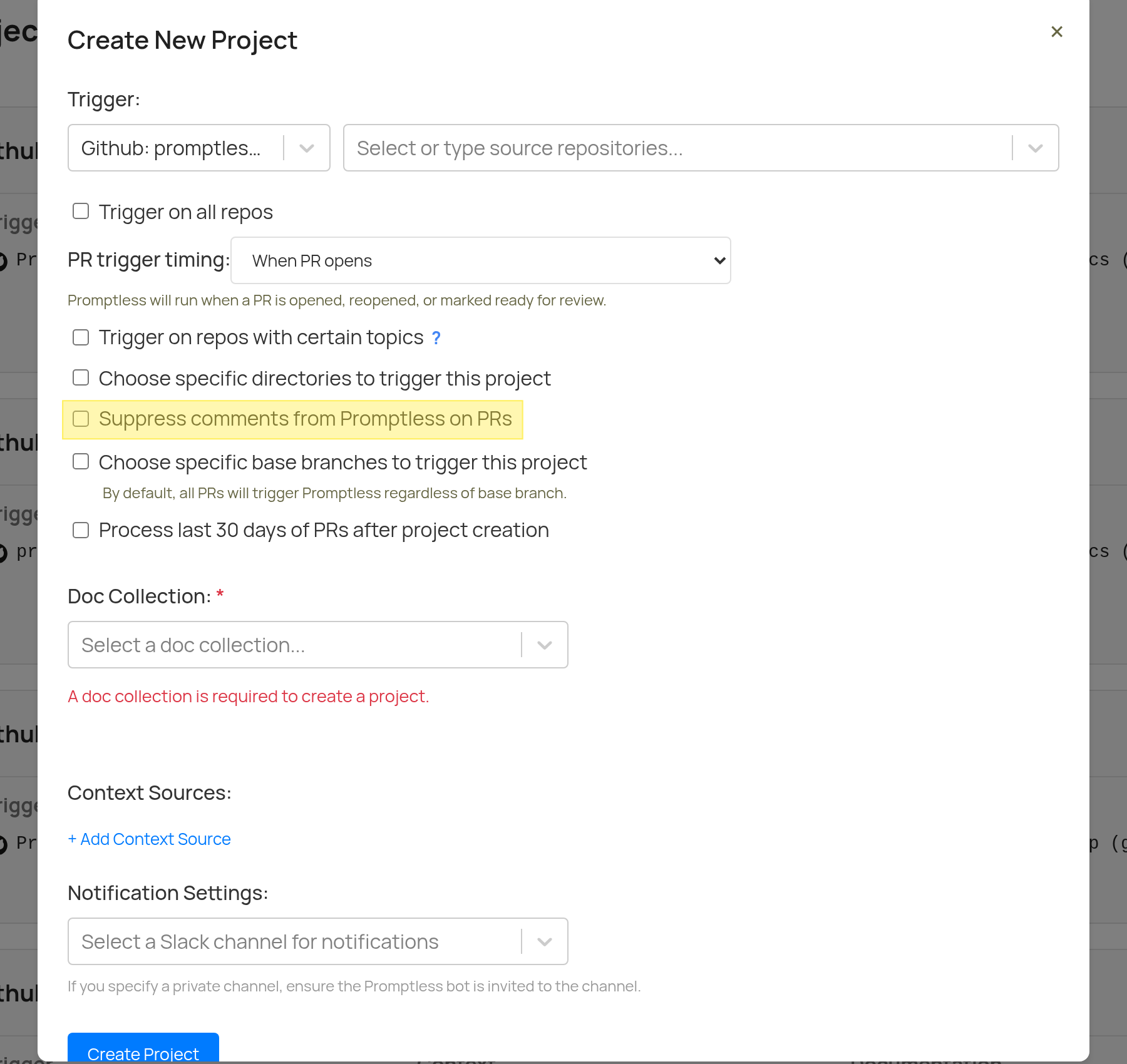Check Choose specific base branches option
Screen dimensions: 1127x1064
coord(81,461)
